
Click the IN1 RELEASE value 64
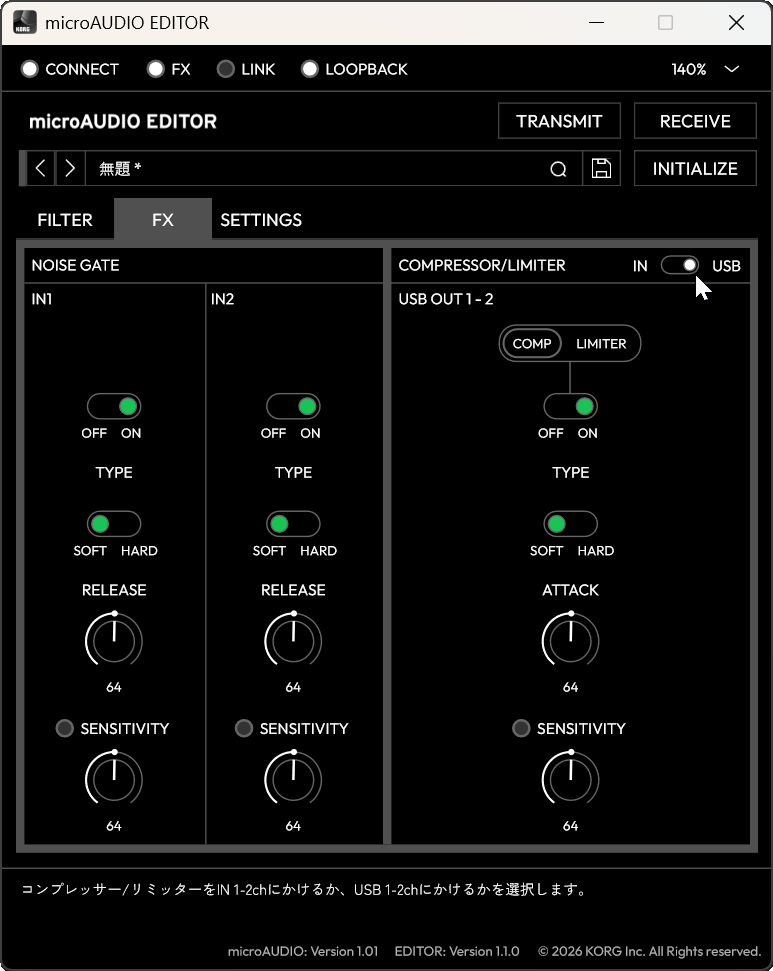click(114, 687)
